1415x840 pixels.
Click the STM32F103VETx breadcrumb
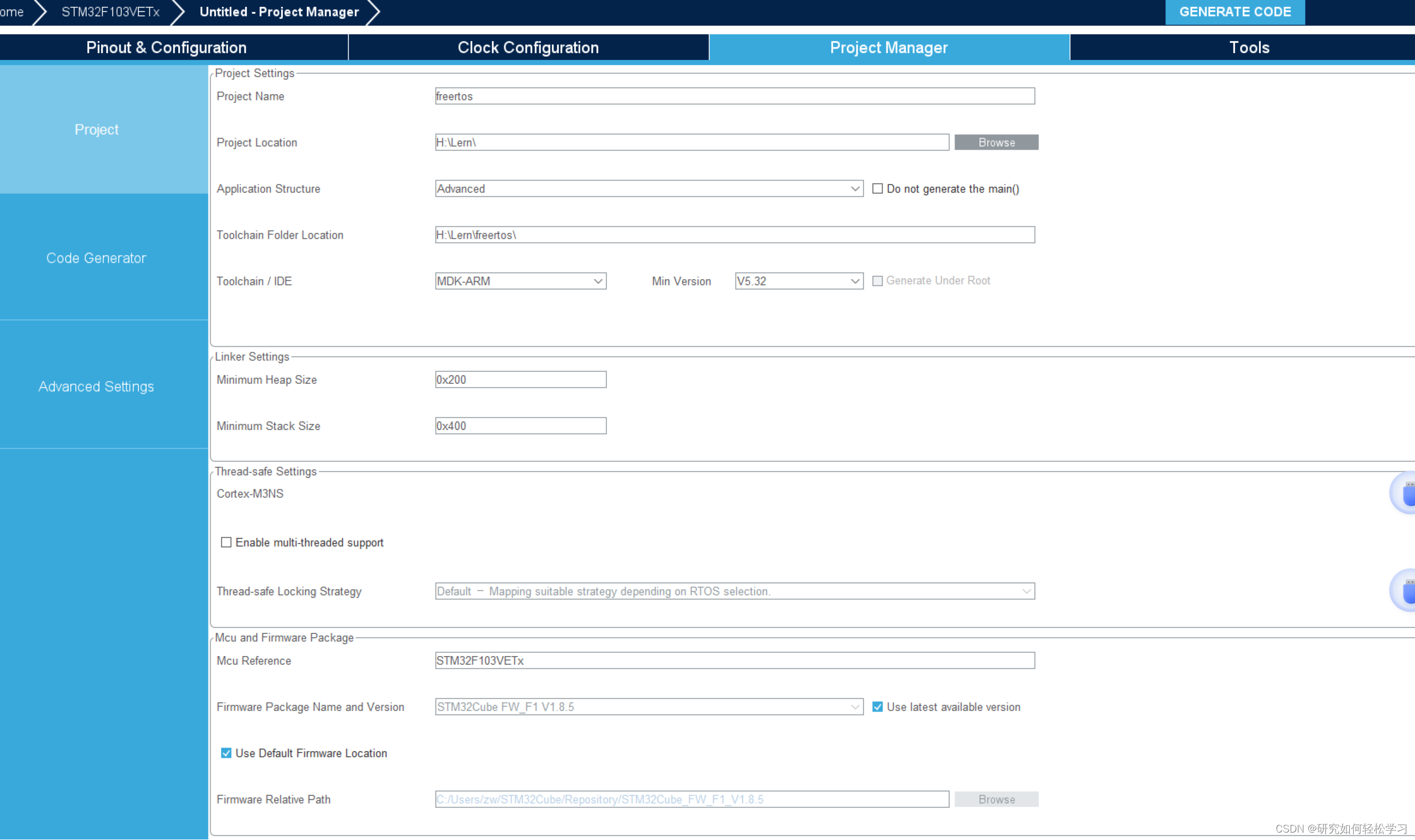coord(110,12)
